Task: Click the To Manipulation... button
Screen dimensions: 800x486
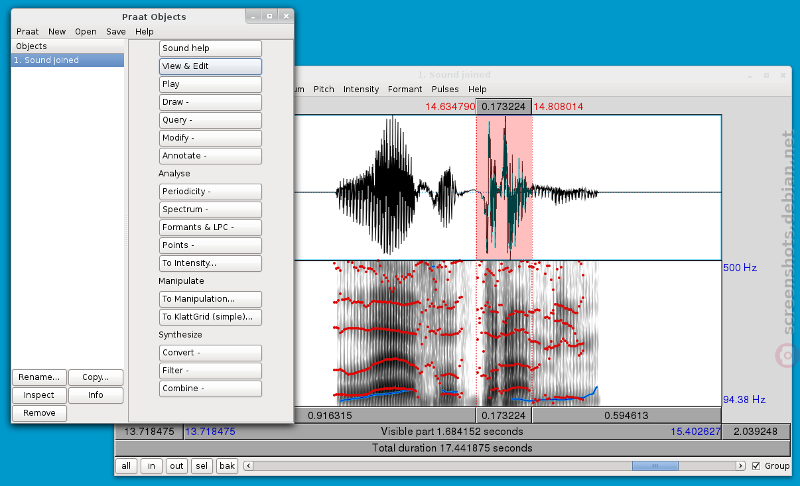Action: click(210, 299)
